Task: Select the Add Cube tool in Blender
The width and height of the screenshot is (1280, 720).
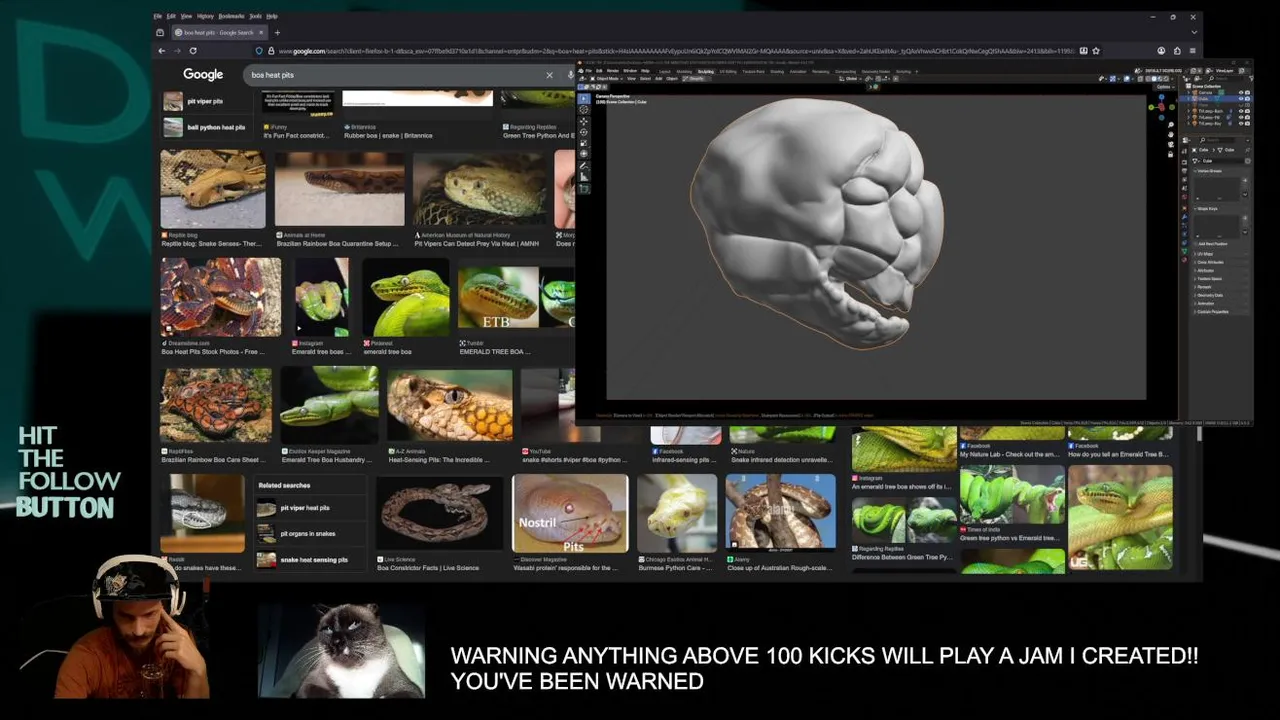Action: click(x=584, y=189)
